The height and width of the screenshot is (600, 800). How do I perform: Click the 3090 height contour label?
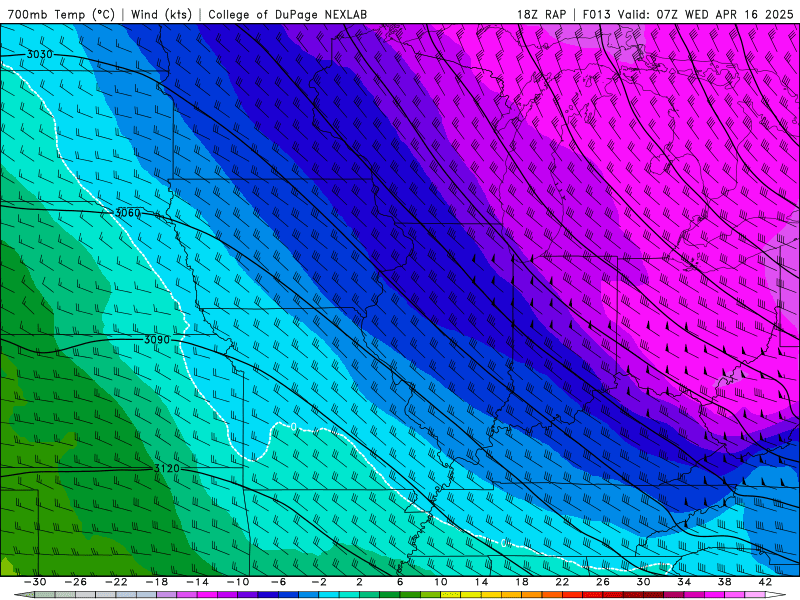(x=157, y=339)
